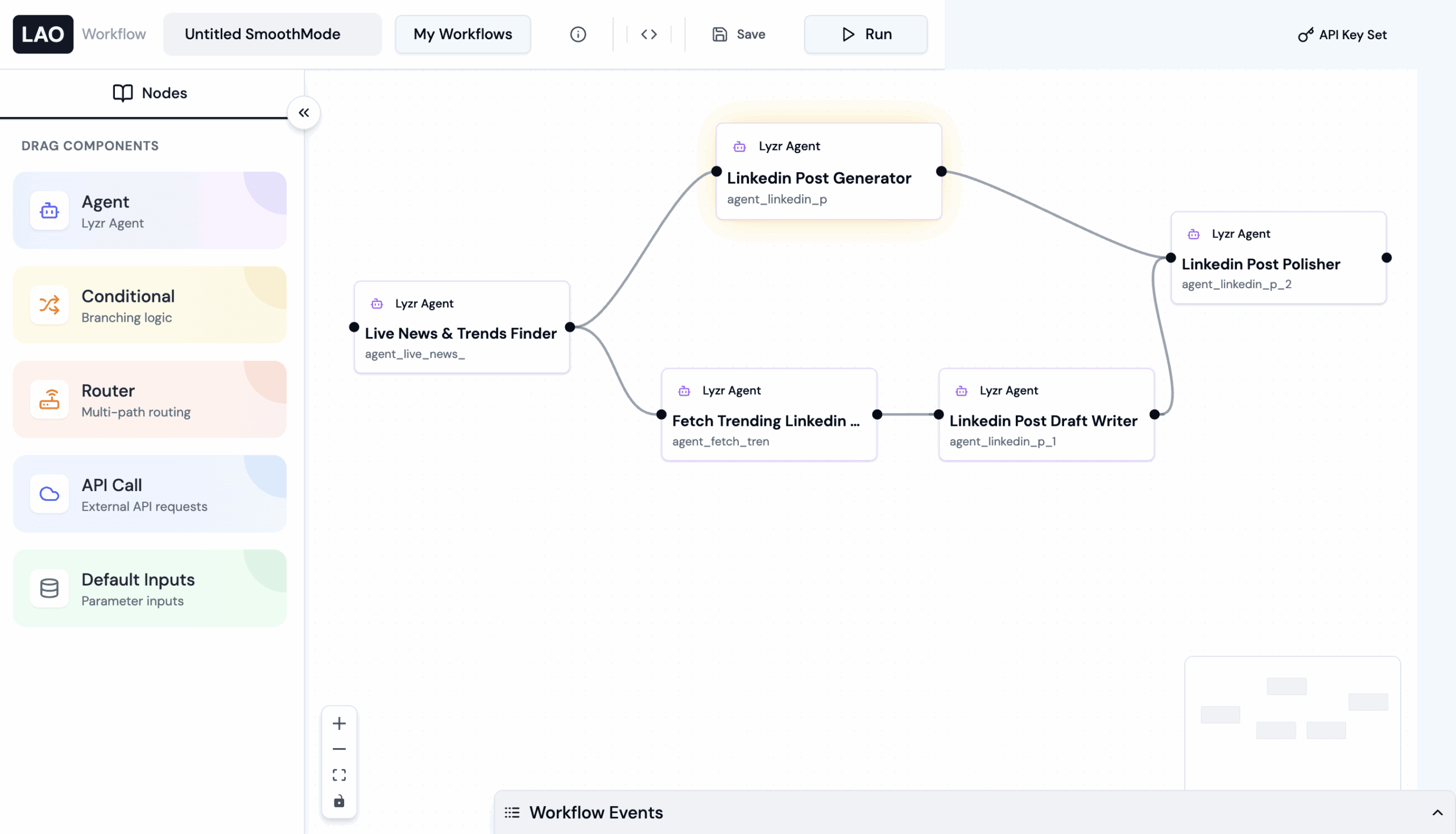
Task: Click the minimap overview panel
Action: (x=1292, y=722)
